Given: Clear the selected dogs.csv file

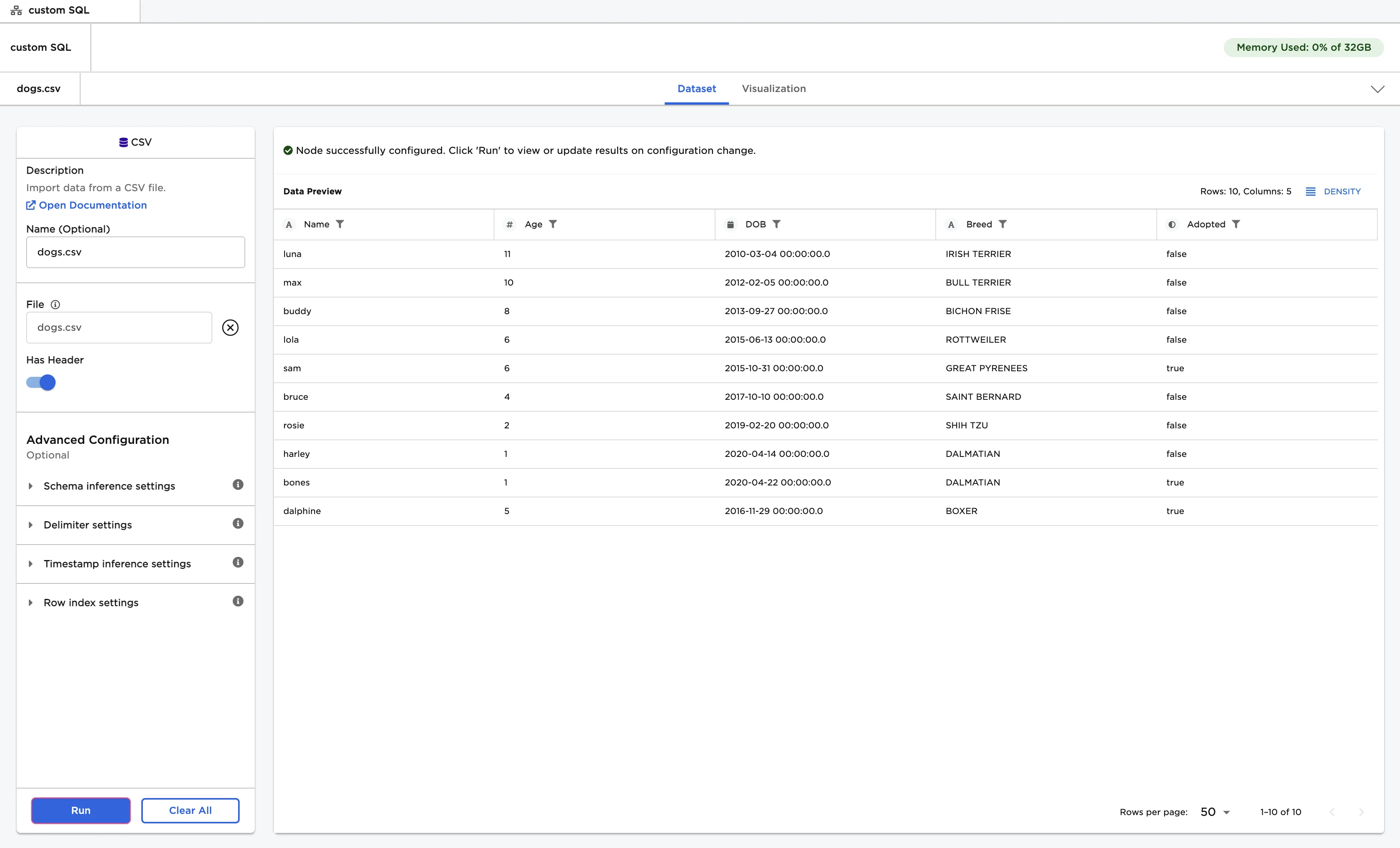Looking at the screenshot, I should point(230,327).
